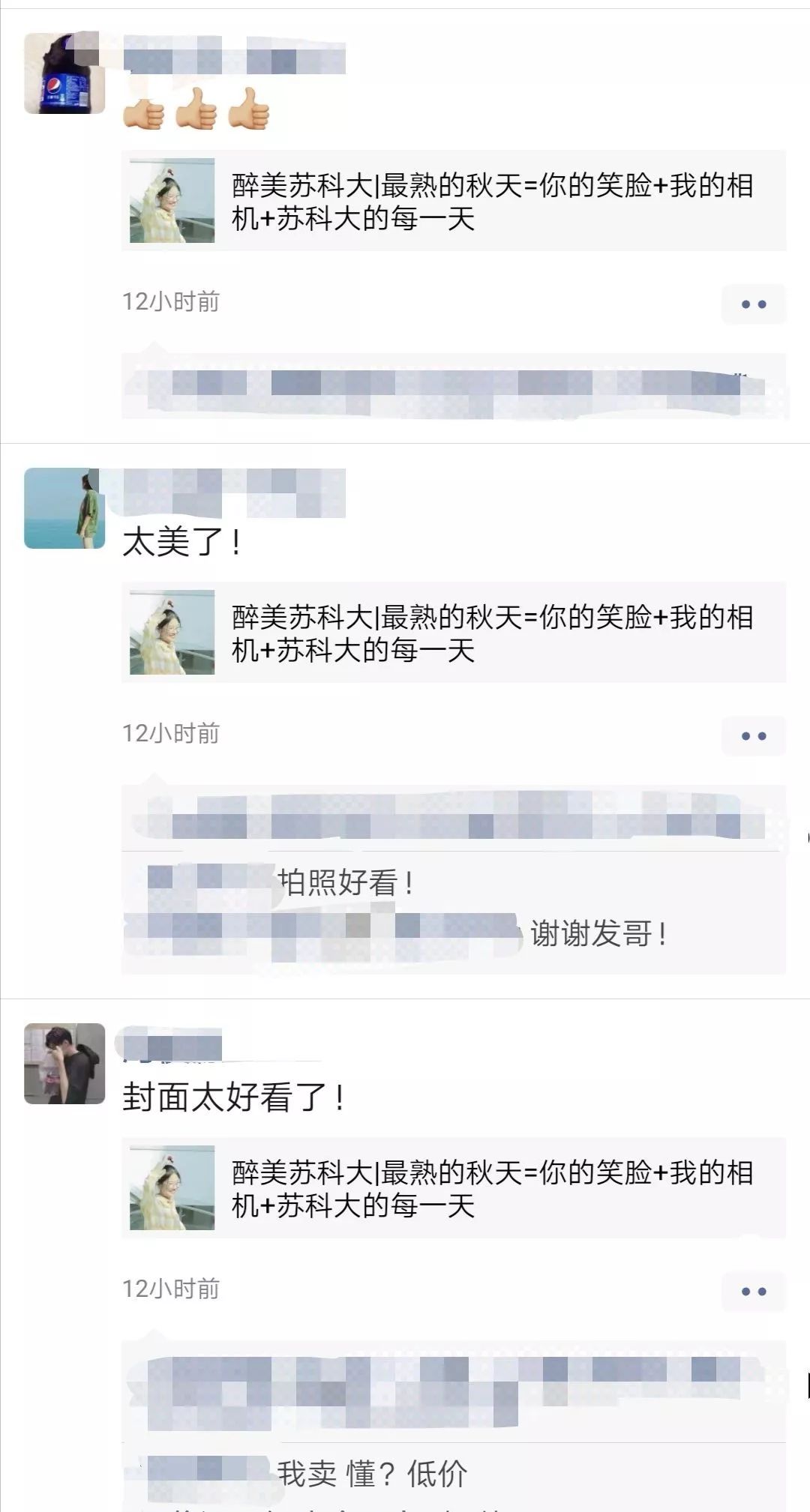Open article link title in first post
810x1512 pixels.
tap(492, 202)
